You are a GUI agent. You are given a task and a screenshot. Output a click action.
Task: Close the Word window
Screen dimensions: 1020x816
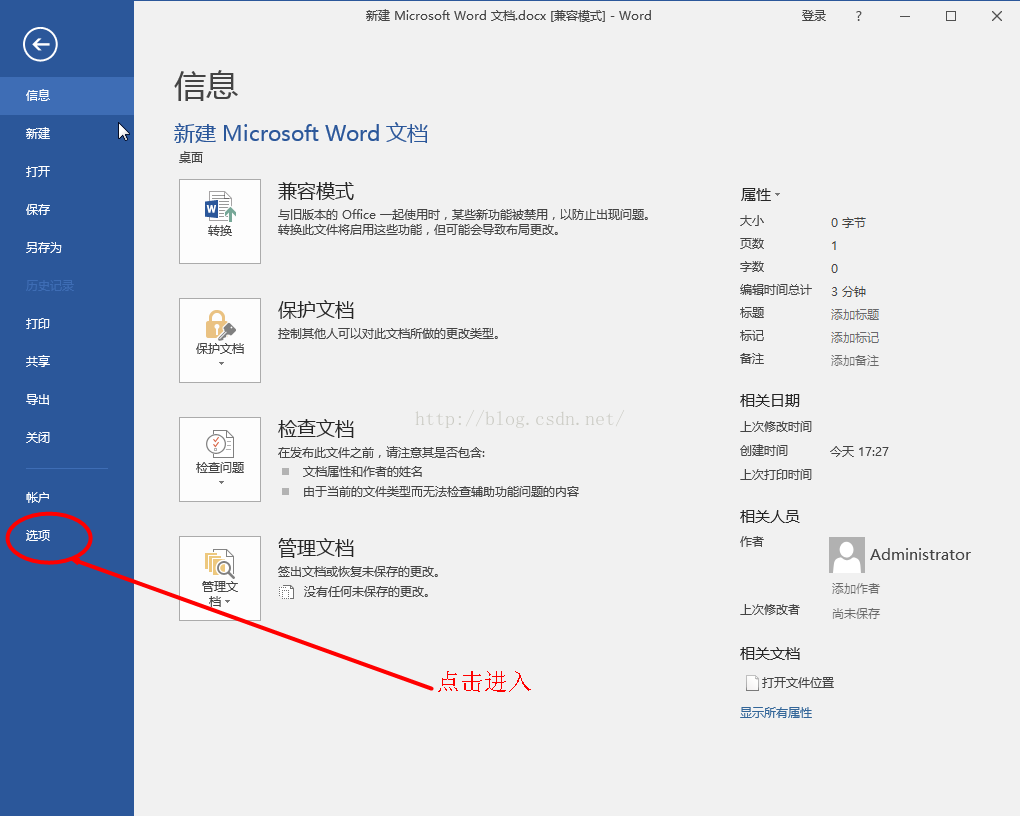997,16
